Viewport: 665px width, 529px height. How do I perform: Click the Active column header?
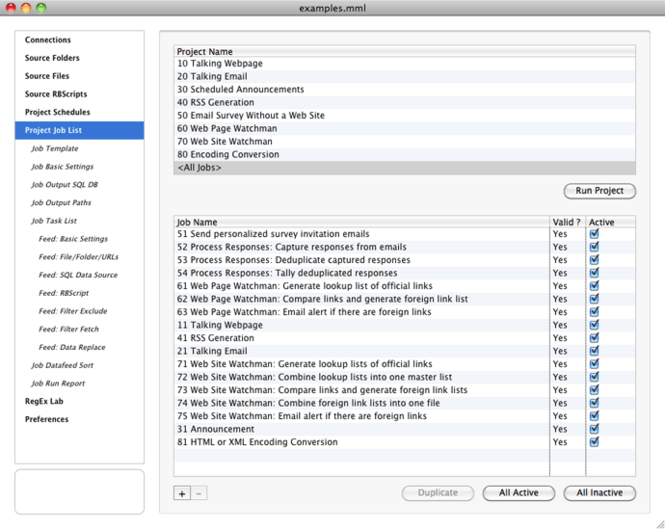(x=611, y=222)
